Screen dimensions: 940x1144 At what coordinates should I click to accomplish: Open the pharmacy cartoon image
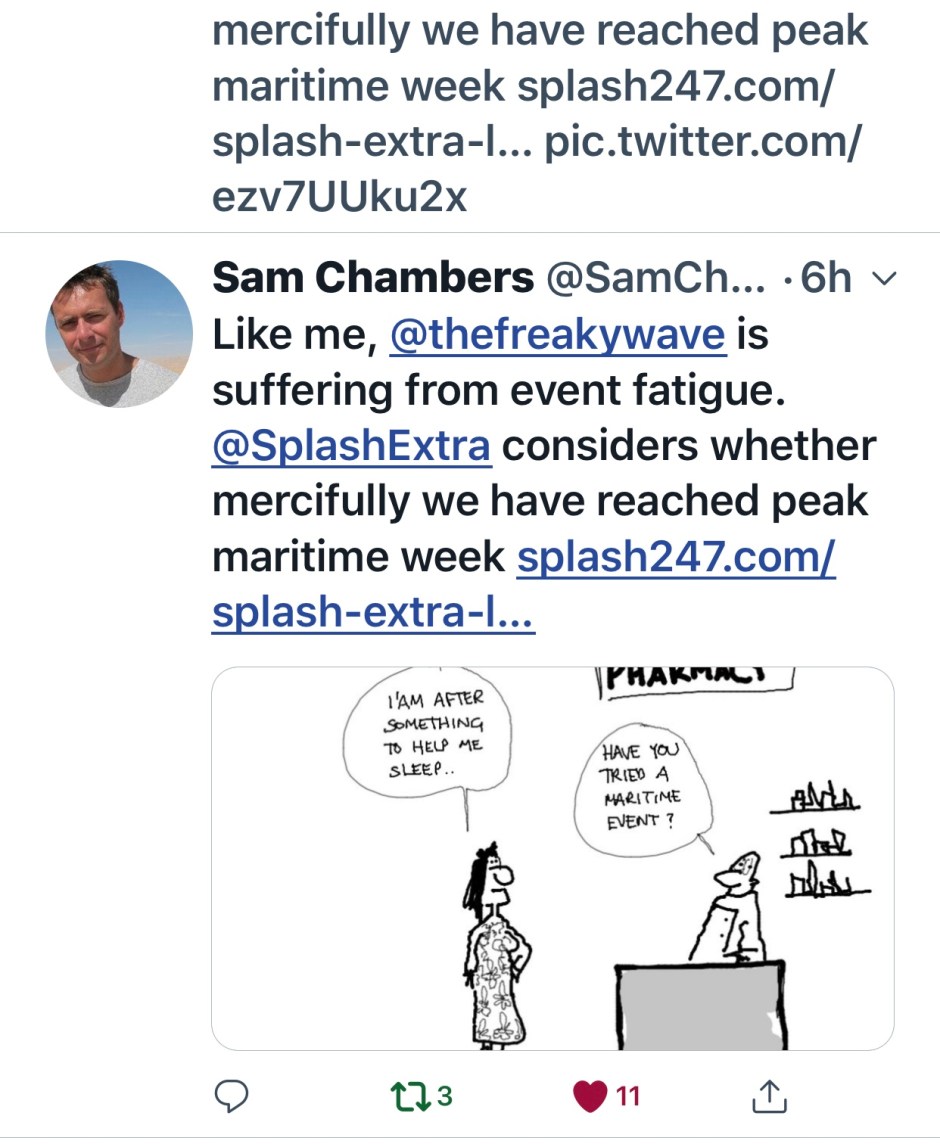point(552,858)
